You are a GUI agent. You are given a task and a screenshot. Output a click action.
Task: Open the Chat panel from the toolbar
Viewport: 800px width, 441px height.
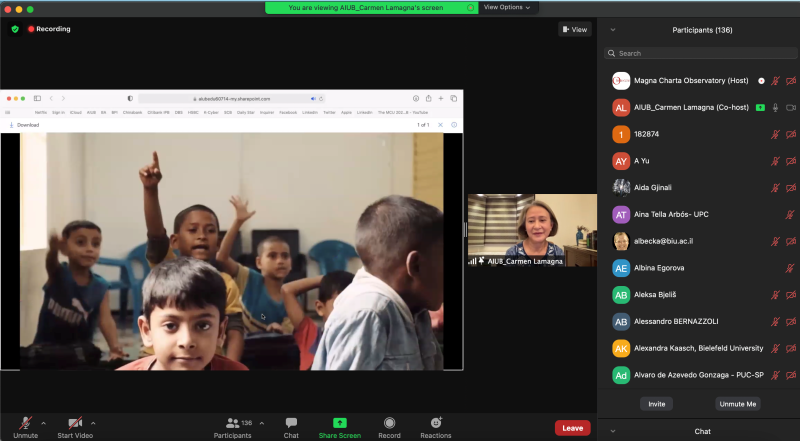click(291, 423)
